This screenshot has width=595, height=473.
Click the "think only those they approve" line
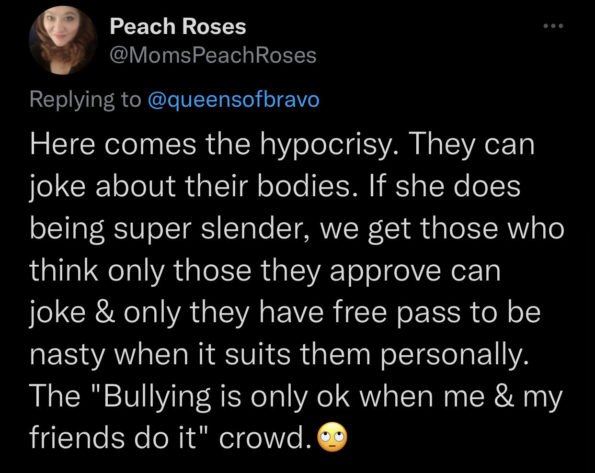(x=265, y=271)
